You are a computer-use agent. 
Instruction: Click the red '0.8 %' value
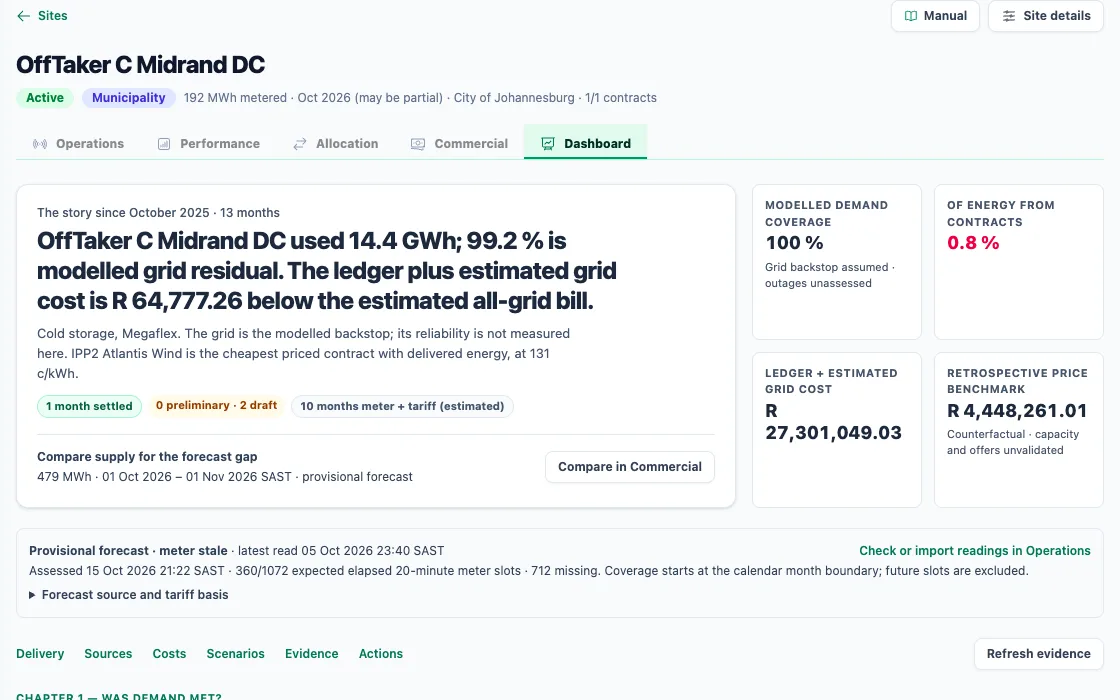[973, 243]
